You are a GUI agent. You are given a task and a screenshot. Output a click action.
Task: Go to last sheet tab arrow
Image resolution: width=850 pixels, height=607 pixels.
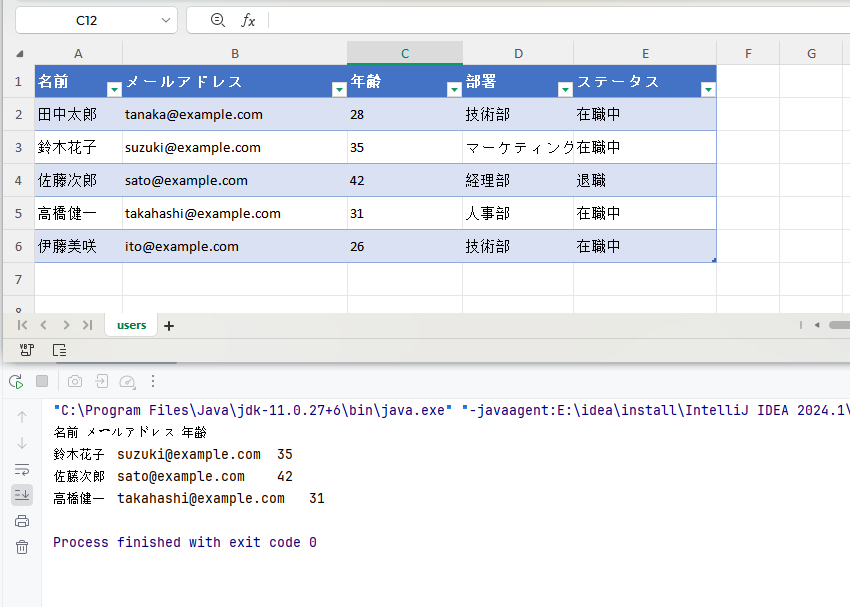tap(87, 325)
